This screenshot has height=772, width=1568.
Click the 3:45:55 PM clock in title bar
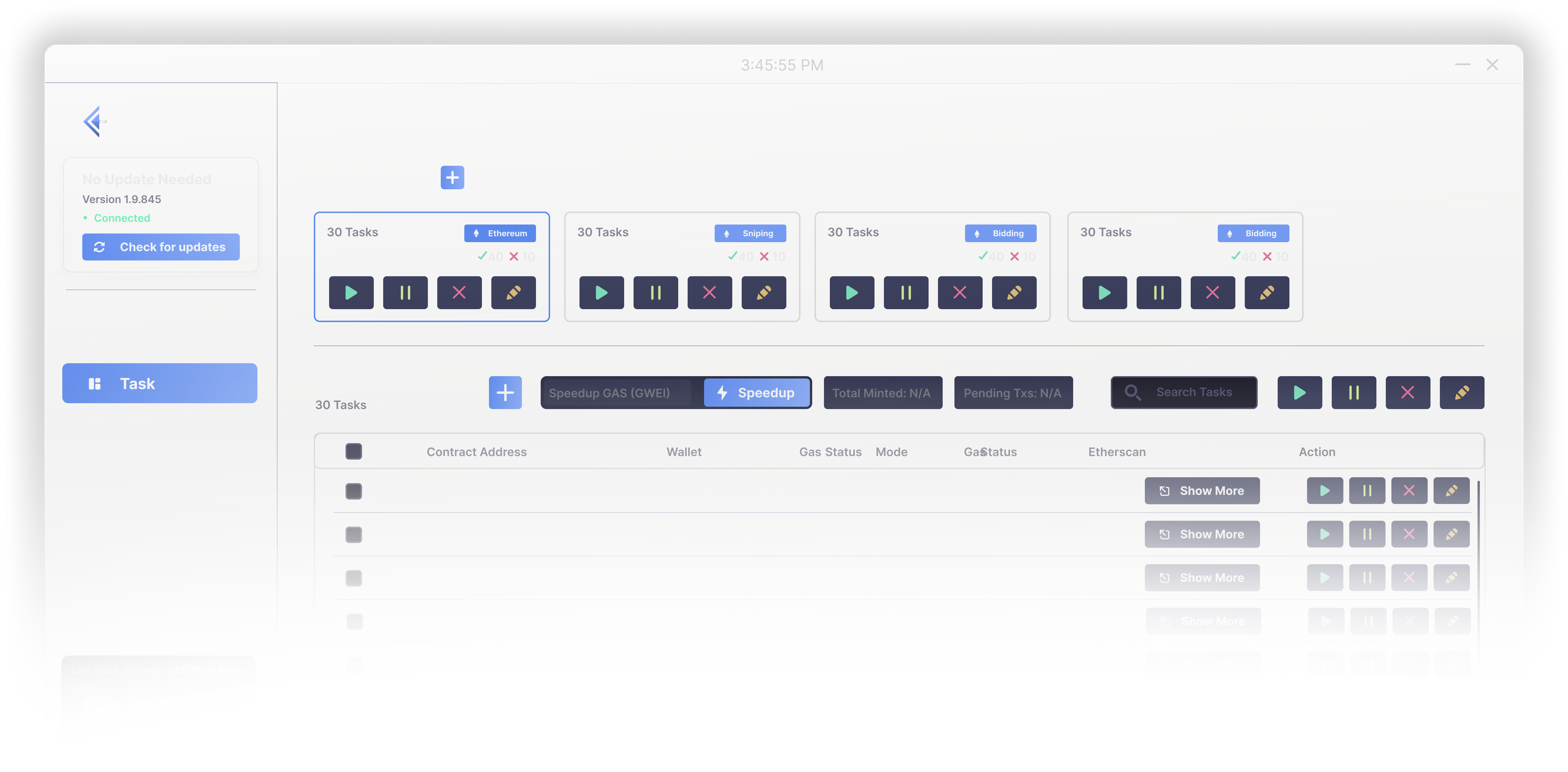782,65
